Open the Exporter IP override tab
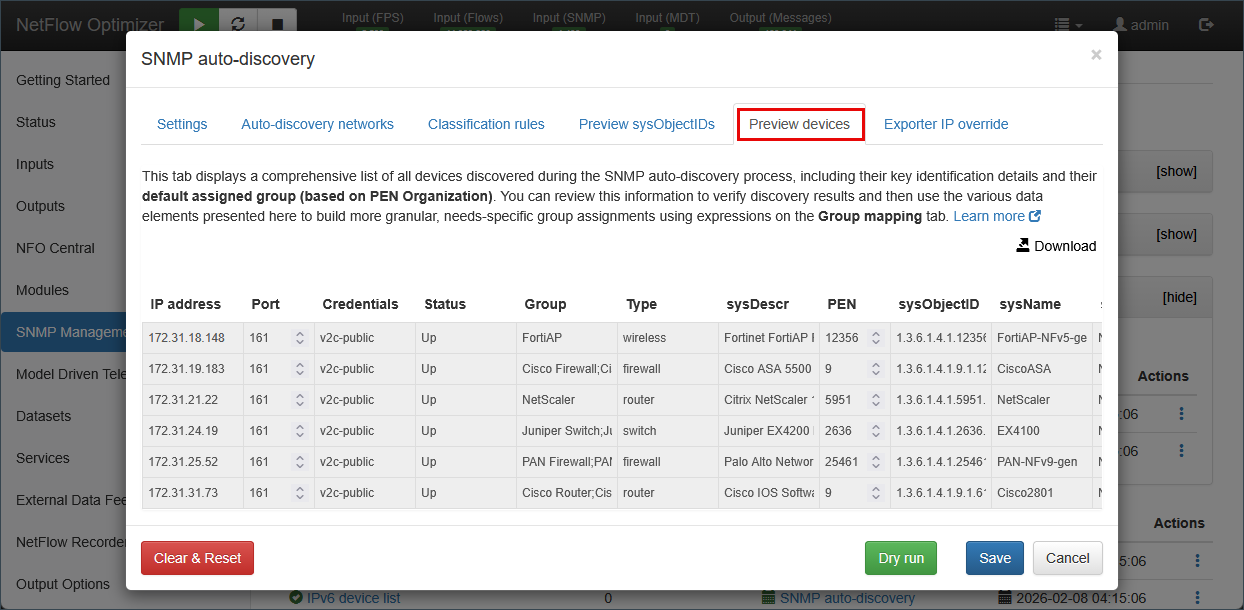This screenshot has height=610, width=1244. 945,124
